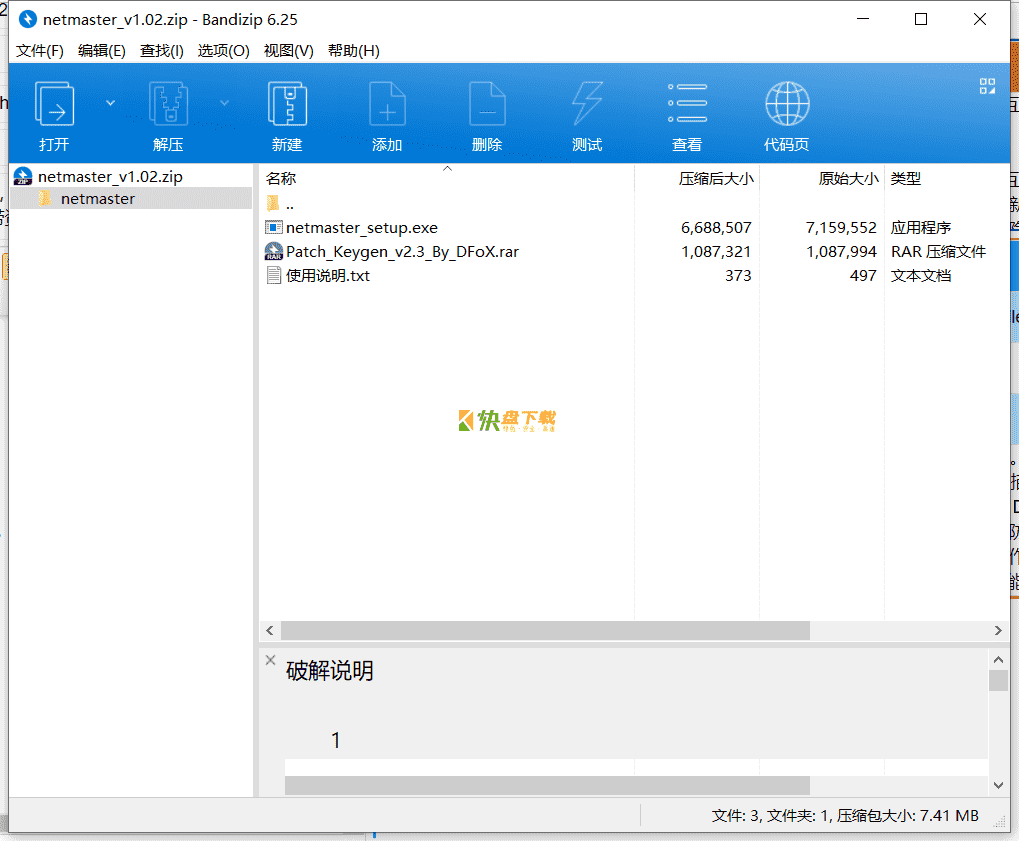Click the netmaster folder icon in tree
The width and height of the screenshot is (1019, 841).
(45, 198)
